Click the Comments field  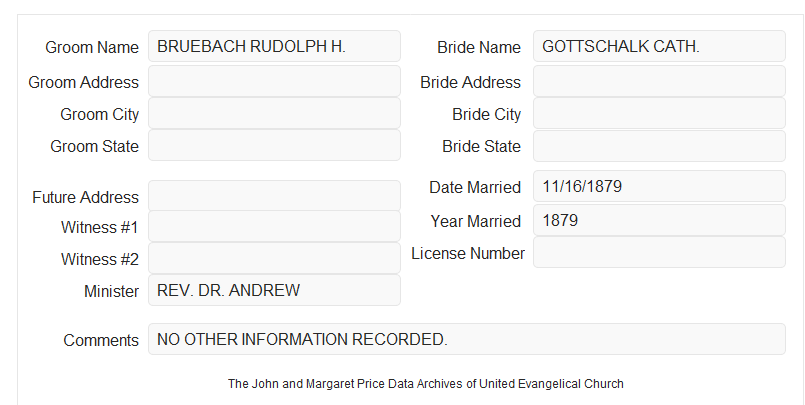[x=467, y=339]
